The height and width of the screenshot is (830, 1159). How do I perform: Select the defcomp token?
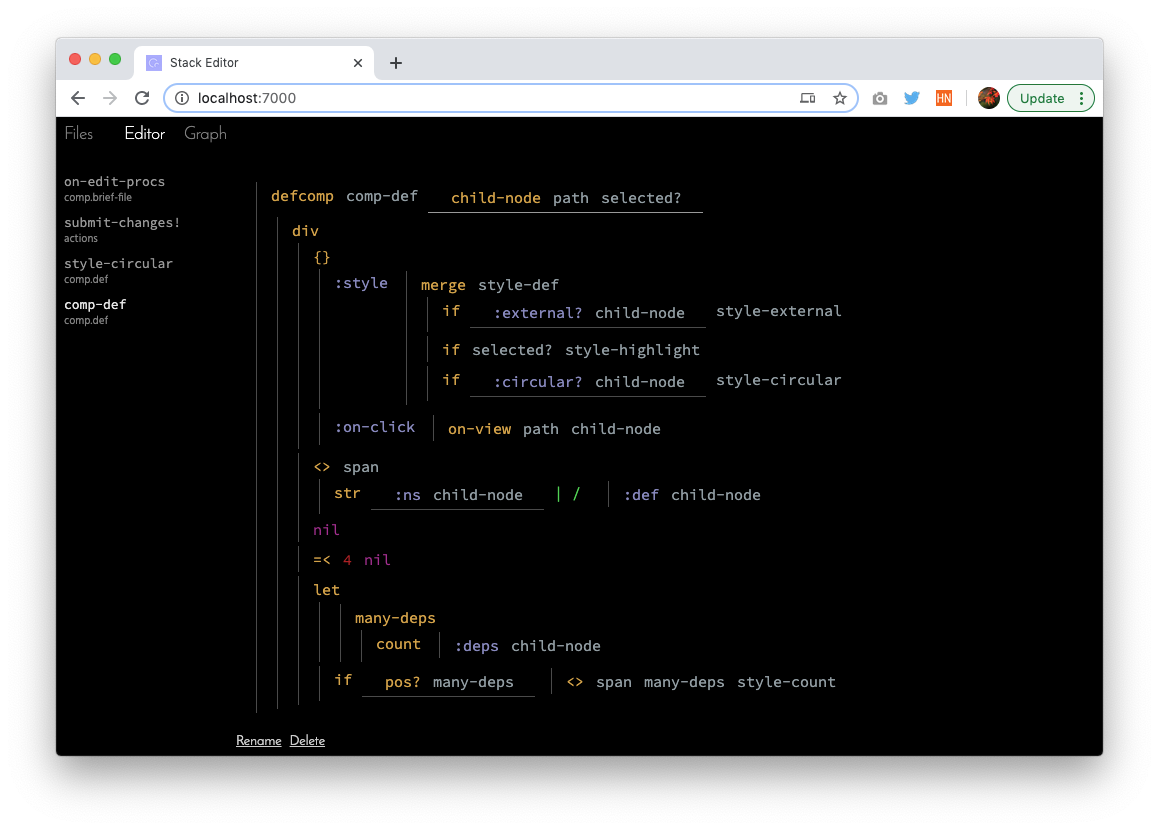click(302, 196)
